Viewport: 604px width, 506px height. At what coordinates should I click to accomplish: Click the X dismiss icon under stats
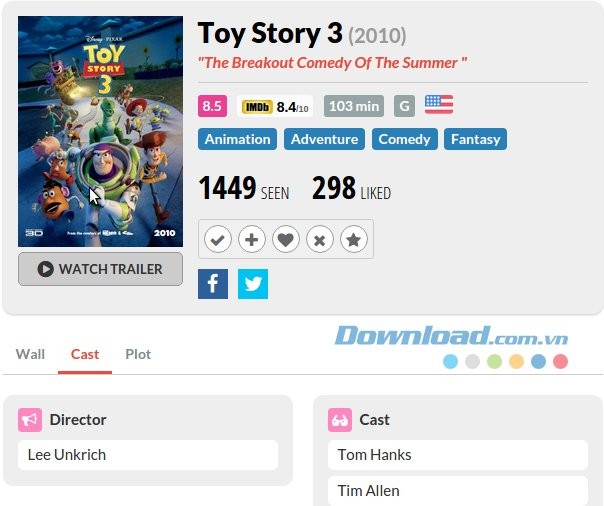[x=319, y=240]
